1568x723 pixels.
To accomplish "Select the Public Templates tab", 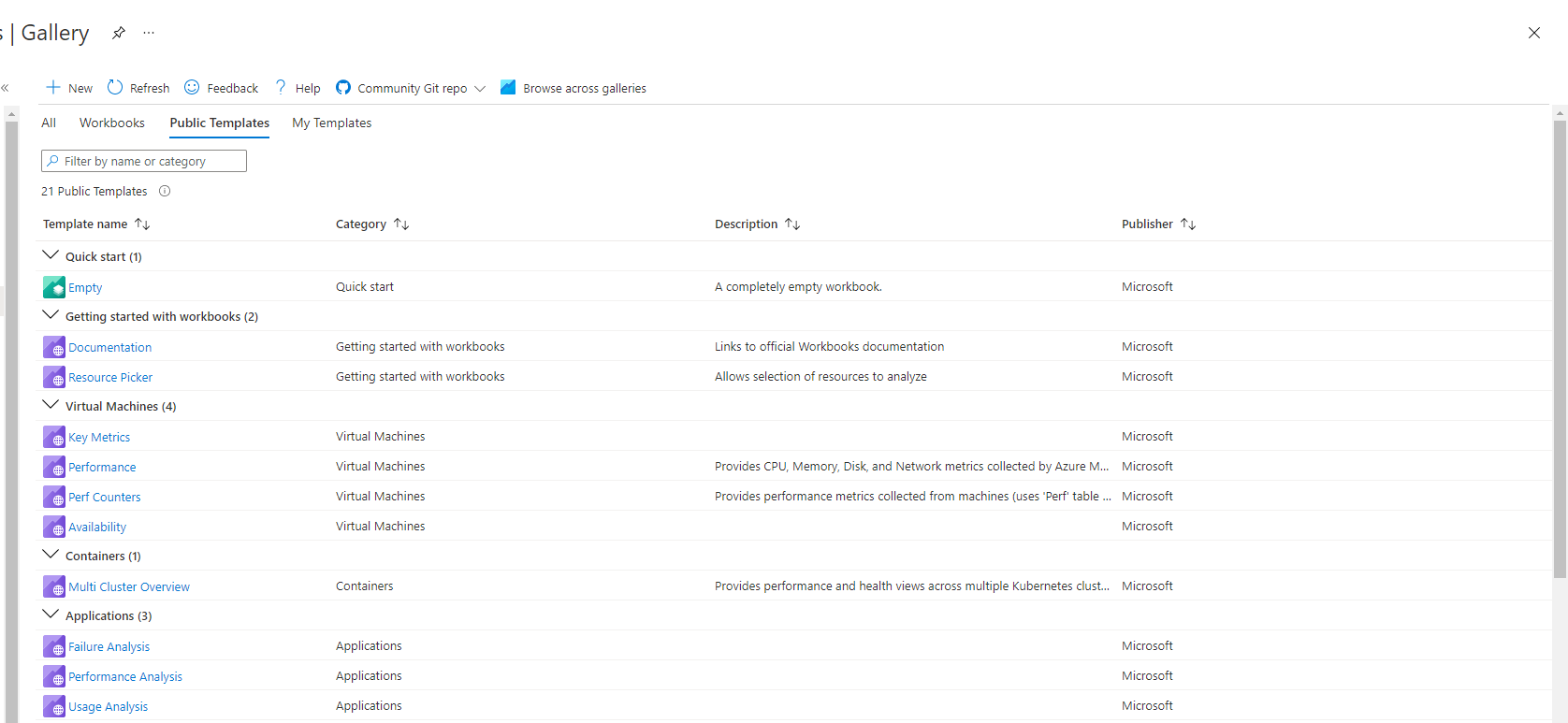I will click(x=220, y=123).
